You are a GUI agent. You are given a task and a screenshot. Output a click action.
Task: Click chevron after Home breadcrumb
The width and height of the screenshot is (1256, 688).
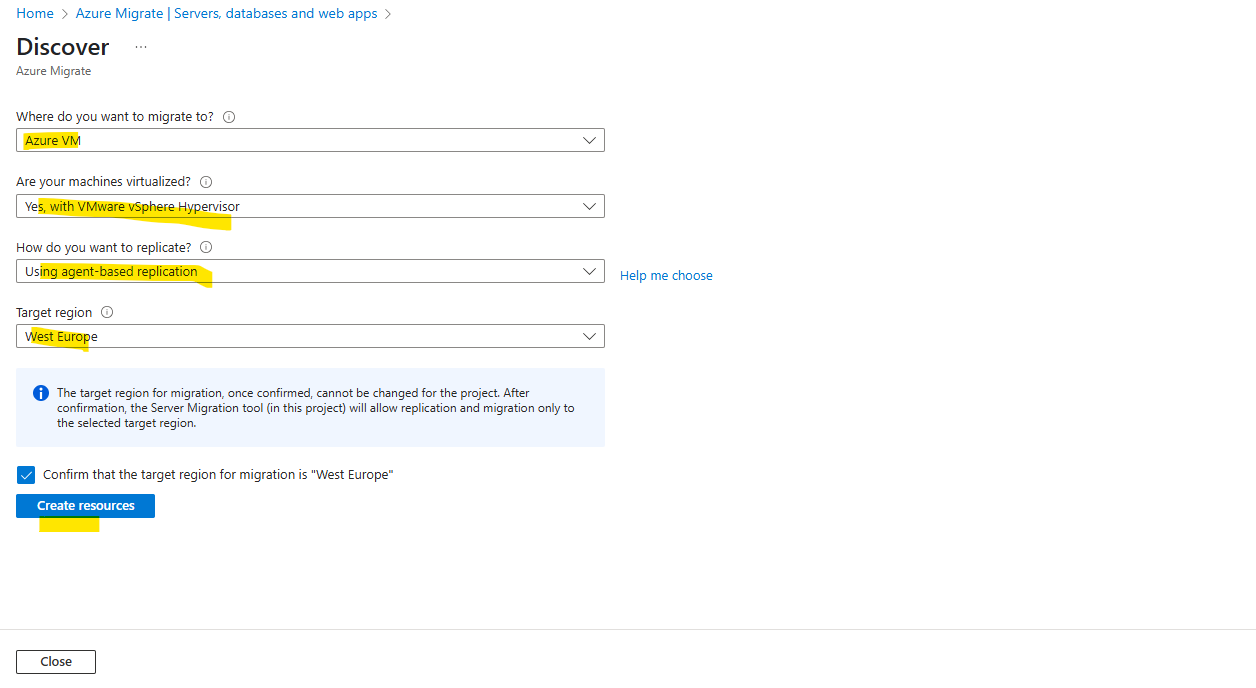[65, 14]
